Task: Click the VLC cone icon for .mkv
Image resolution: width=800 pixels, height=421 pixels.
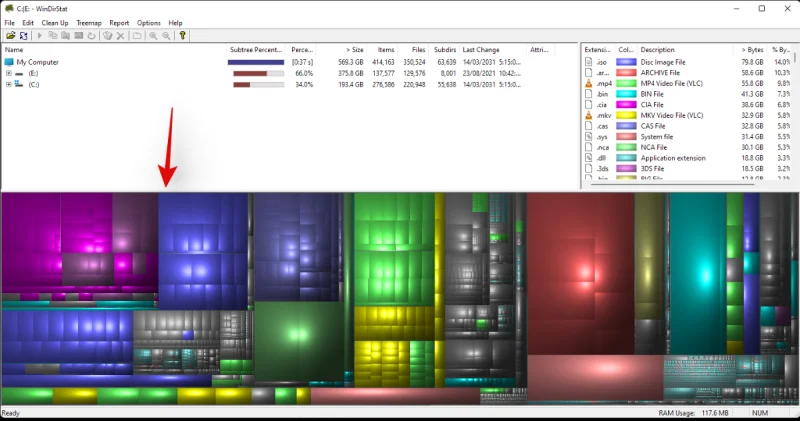Action: [589, 116]
